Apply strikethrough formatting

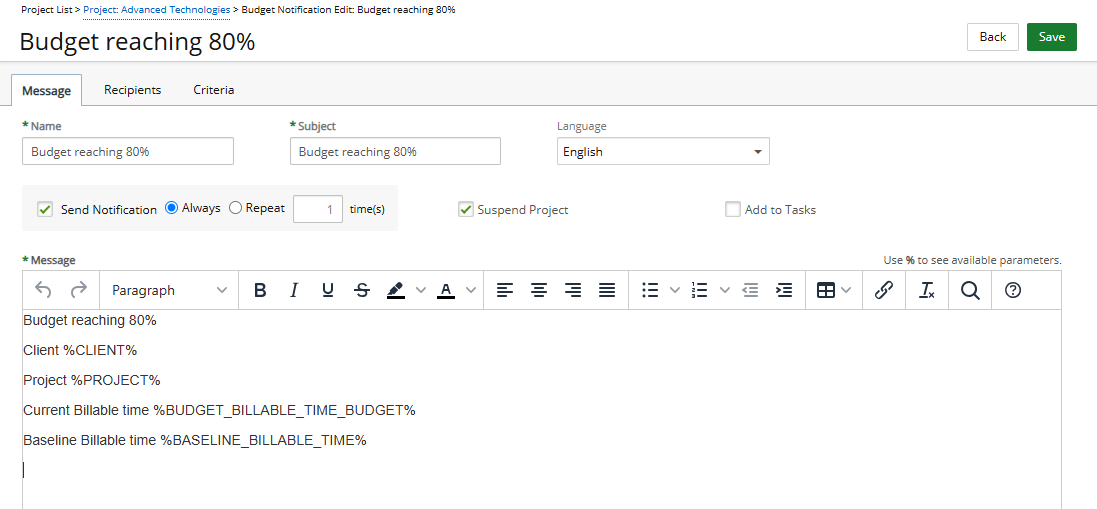coord(362,290)
